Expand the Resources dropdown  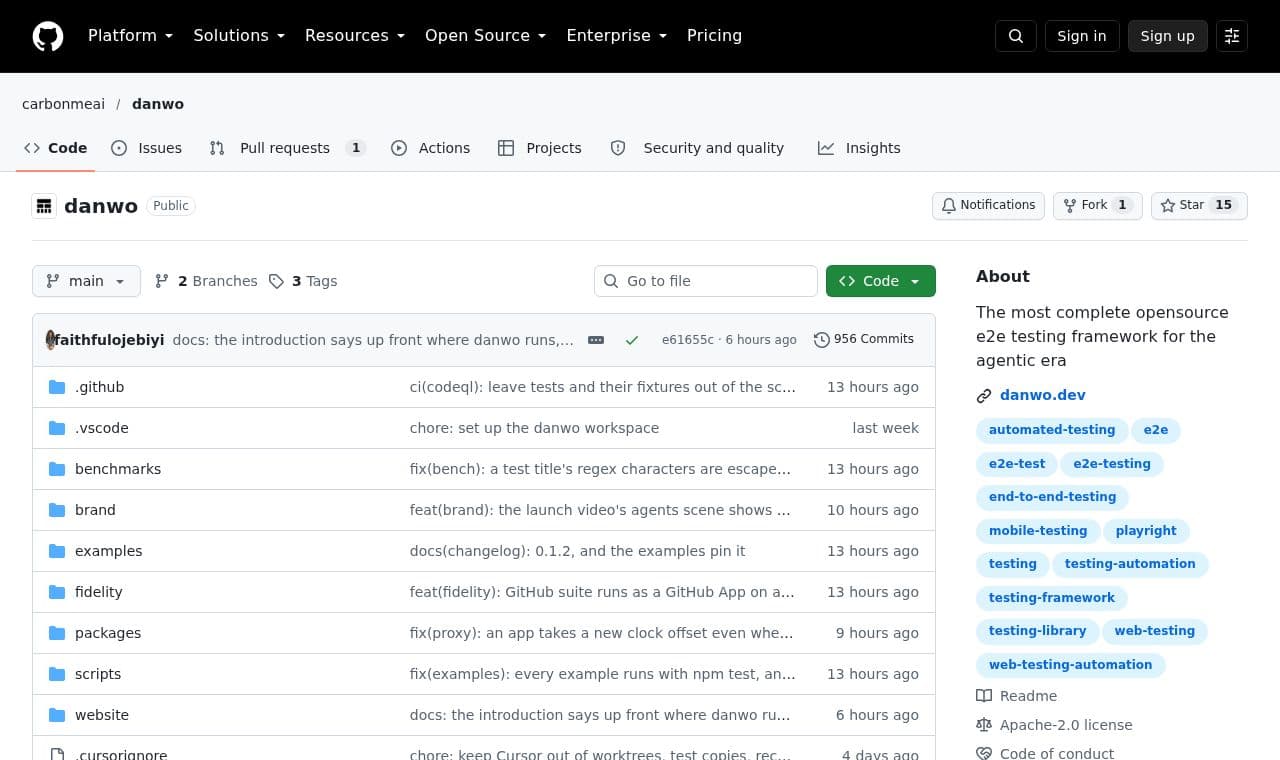pos(355,35)
